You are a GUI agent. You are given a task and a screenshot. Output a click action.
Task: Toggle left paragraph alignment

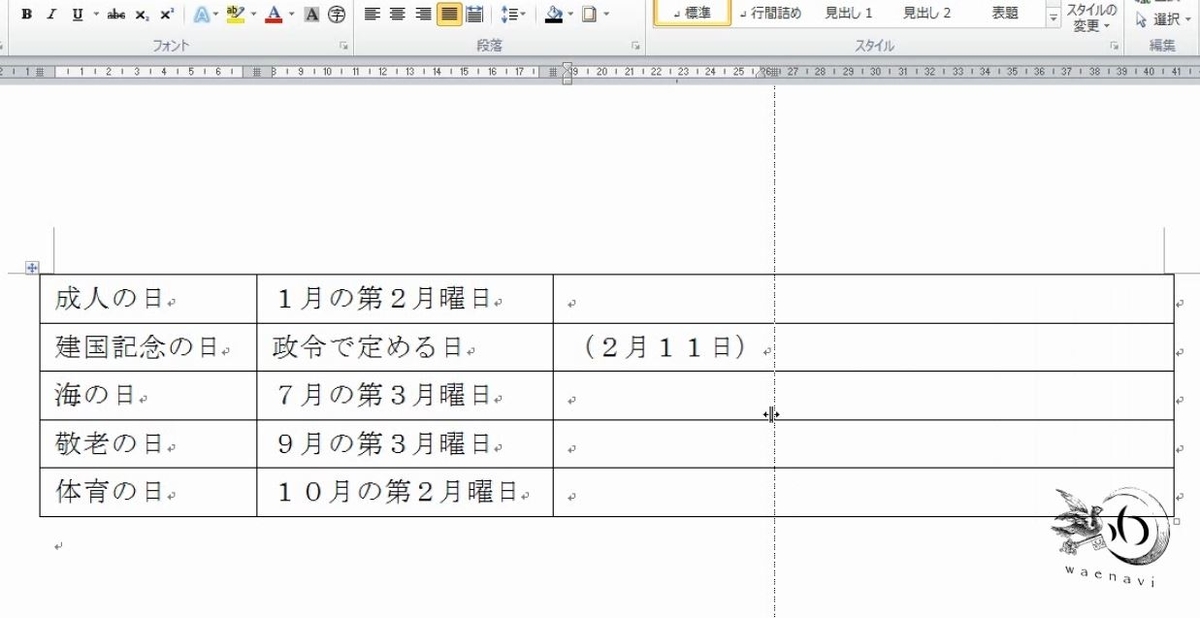372,13
